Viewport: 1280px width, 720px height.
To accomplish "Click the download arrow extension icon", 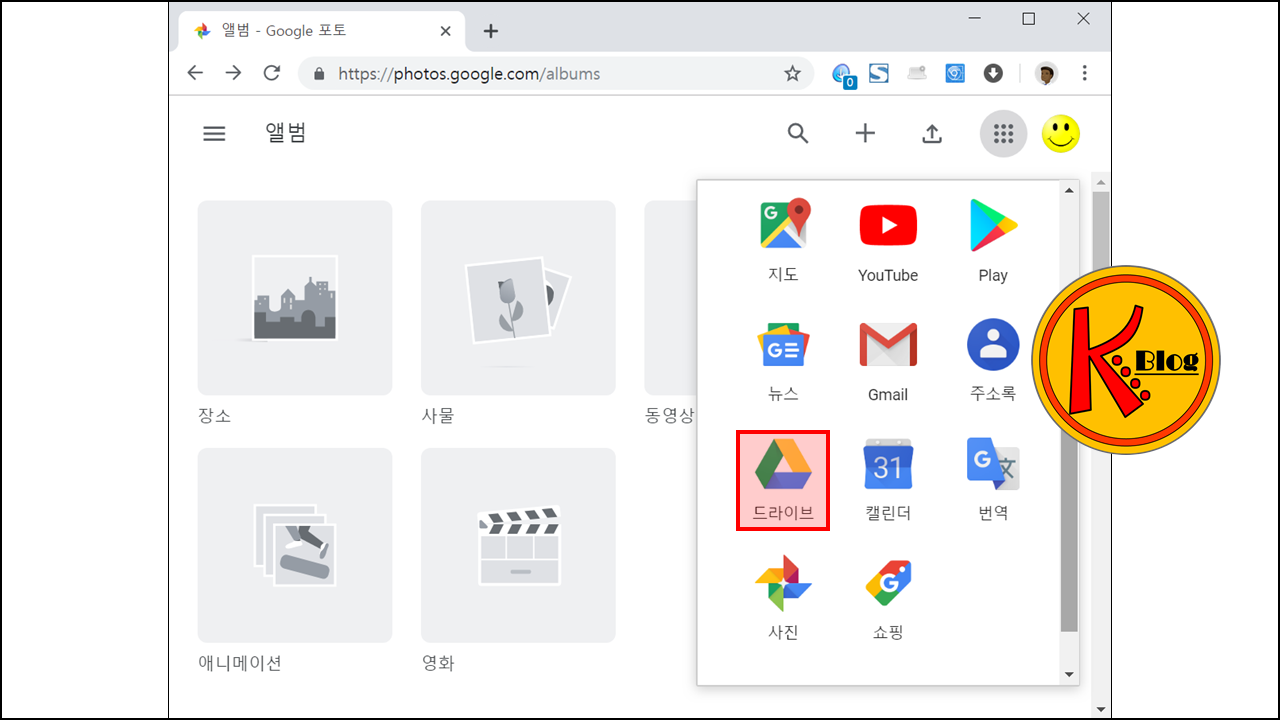I will click(993, 73).
